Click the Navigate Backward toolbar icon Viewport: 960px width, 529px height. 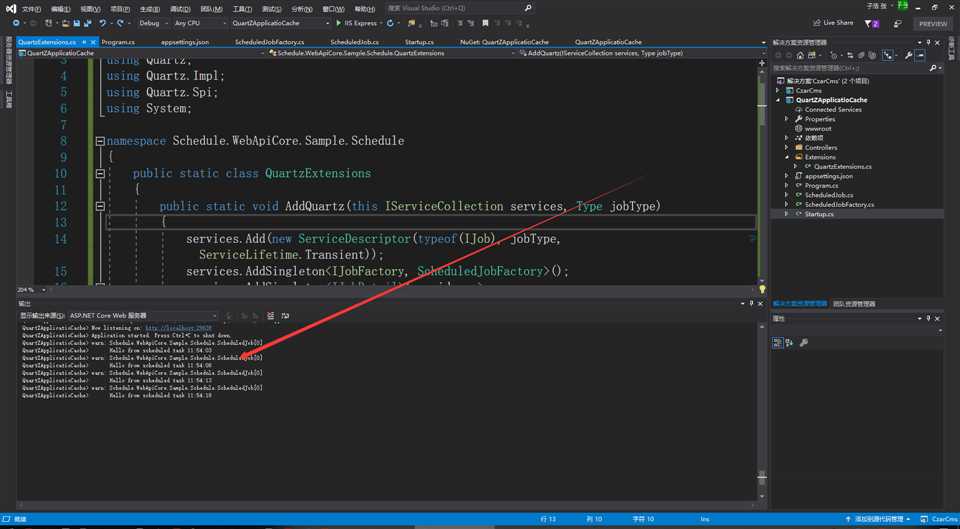point(17,23)
